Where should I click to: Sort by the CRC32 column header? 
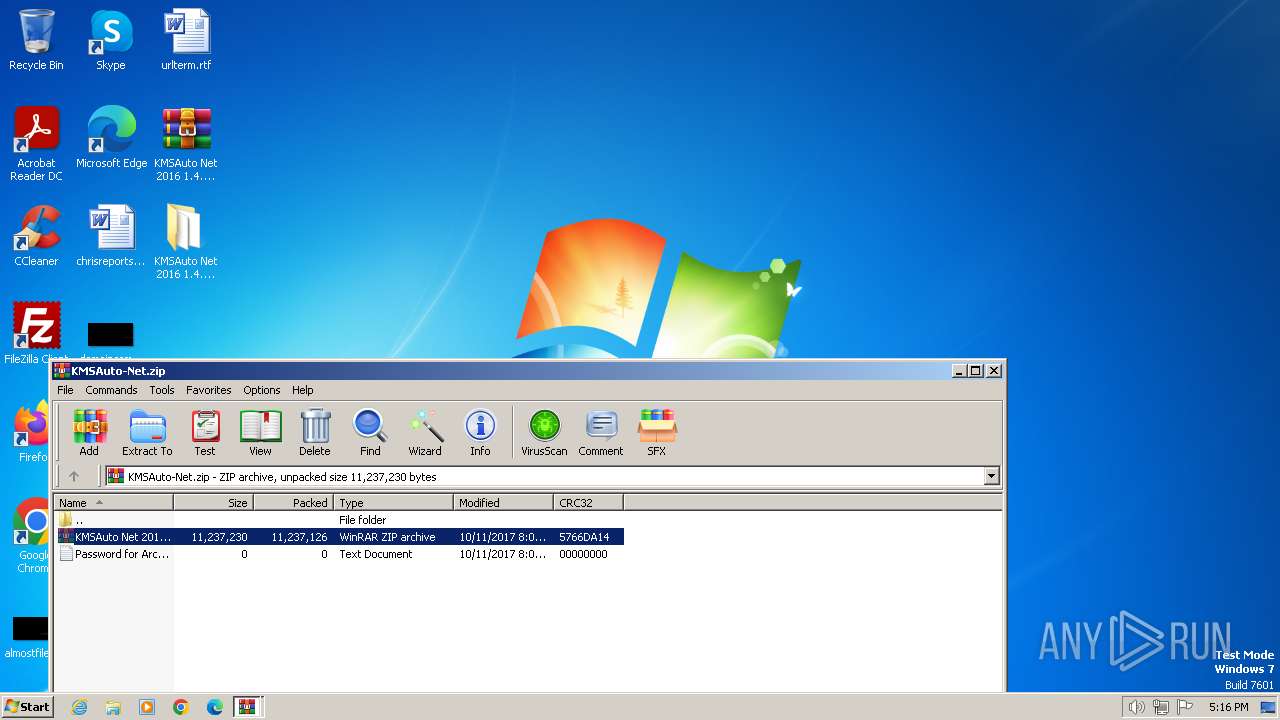pos(588,503)
